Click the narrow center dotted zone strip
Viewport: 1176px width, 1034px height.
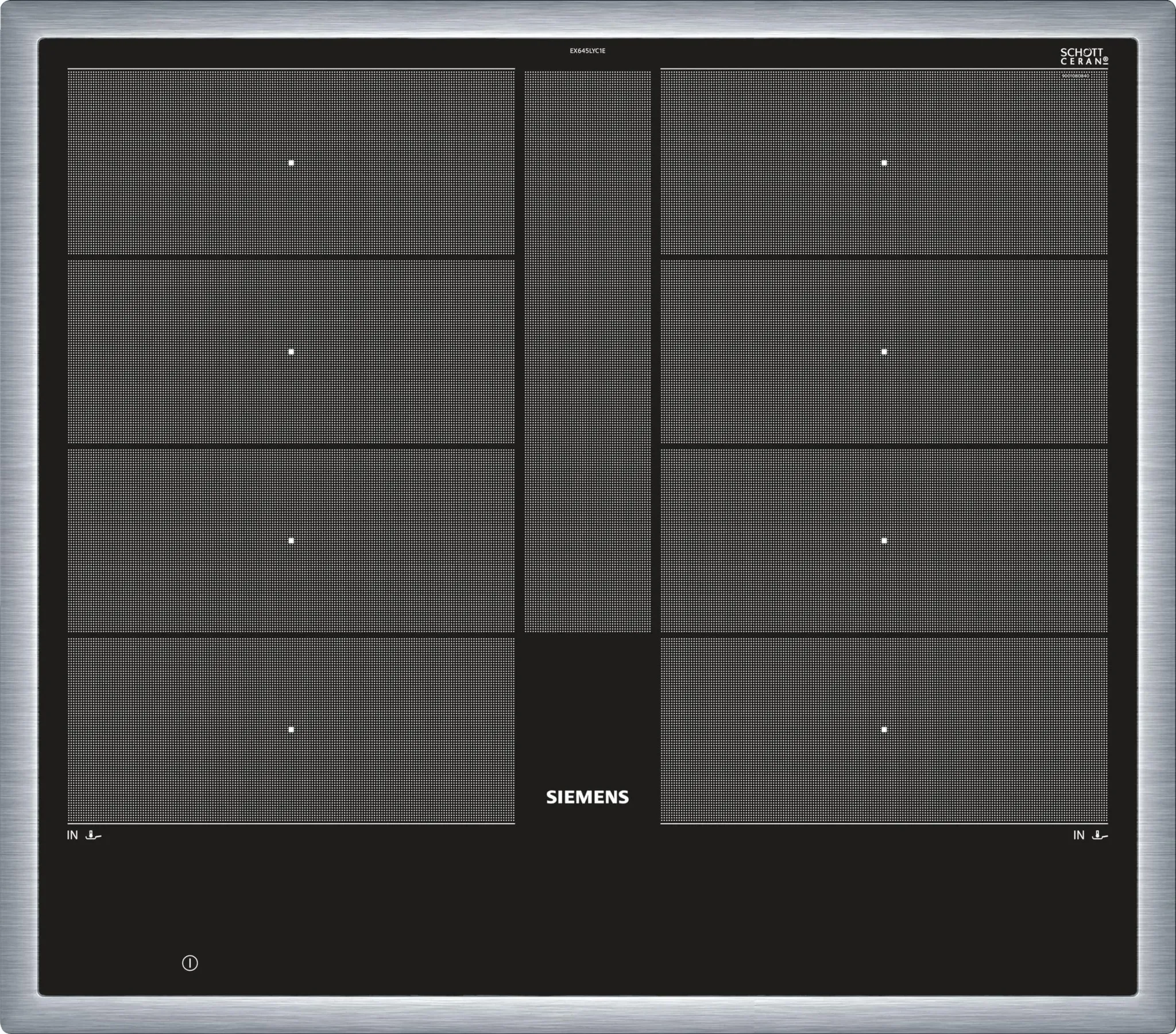pos(587,351)
